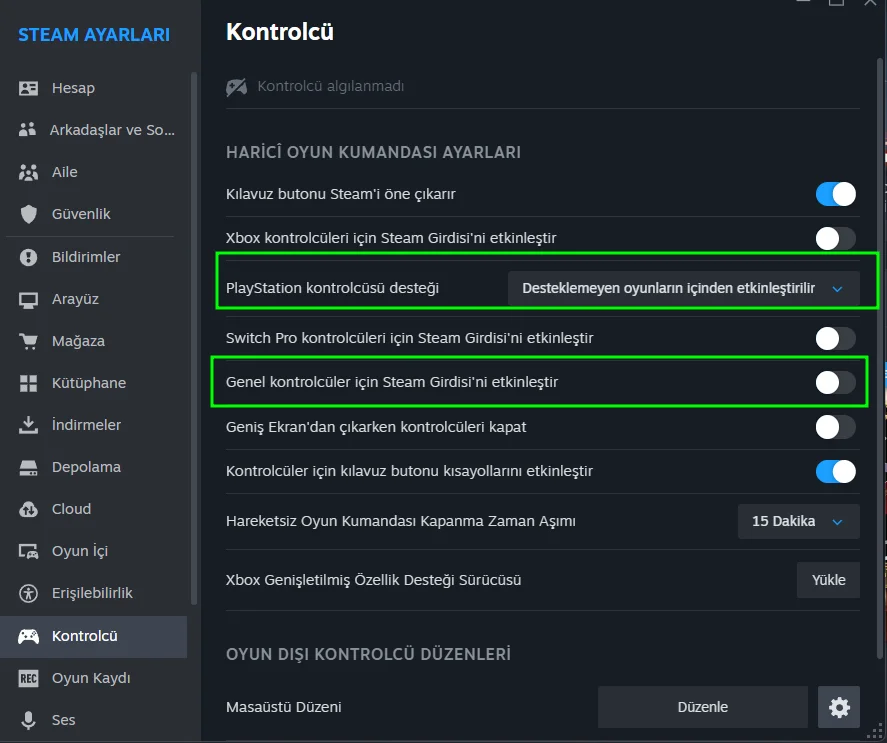Open Masaüstü Düzeni gear settings
Image resolution: width=887 pixels, height=743 pixels.
839,707
